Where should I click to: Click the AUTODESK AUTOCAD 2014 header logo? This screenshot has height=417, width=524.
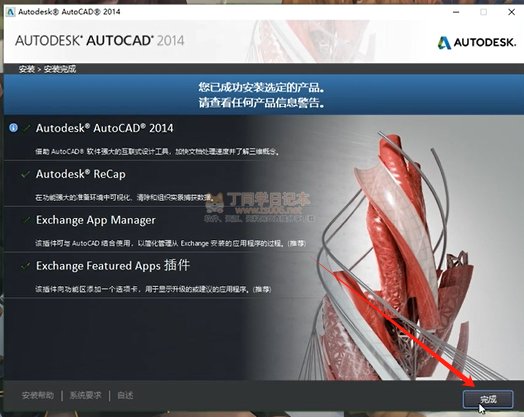(x=100, y=41)
